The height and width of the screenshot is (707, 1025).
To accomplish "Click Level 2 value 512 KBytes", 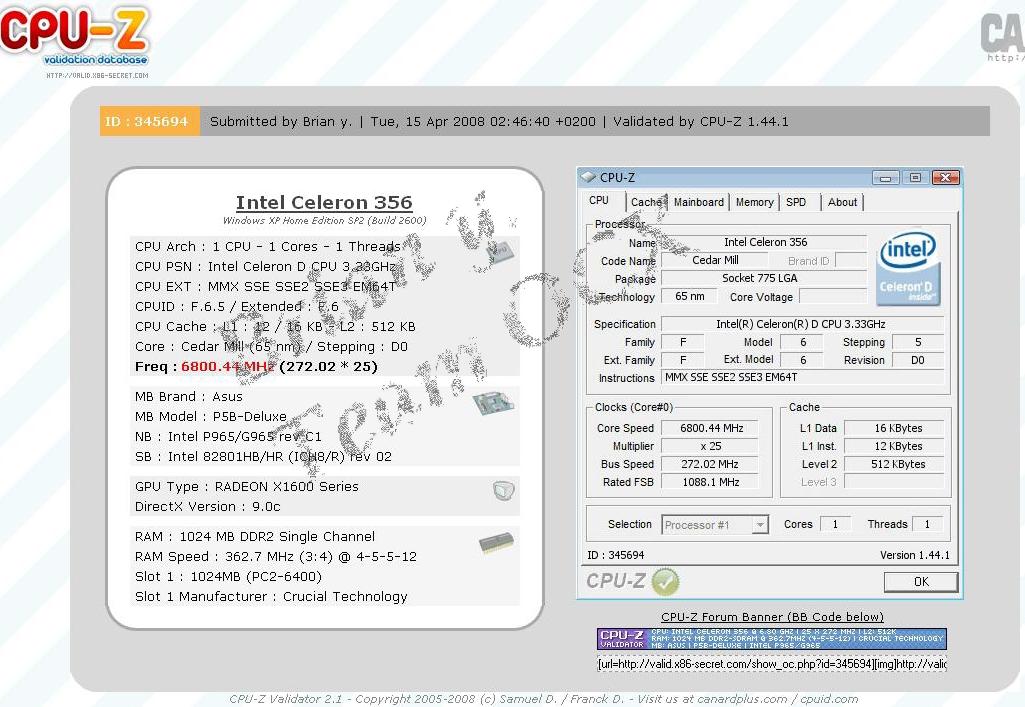I will pyautogui.click(x=894, y=464).
